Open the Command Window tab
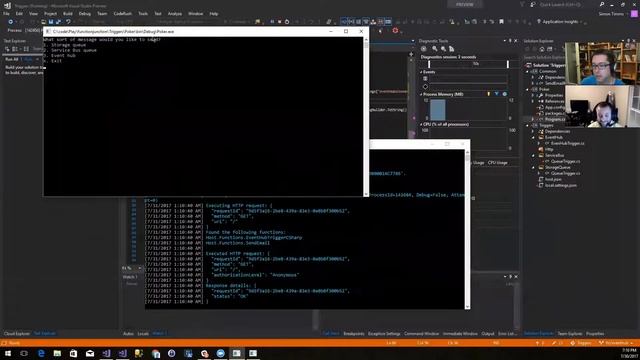 pos(422,333)
